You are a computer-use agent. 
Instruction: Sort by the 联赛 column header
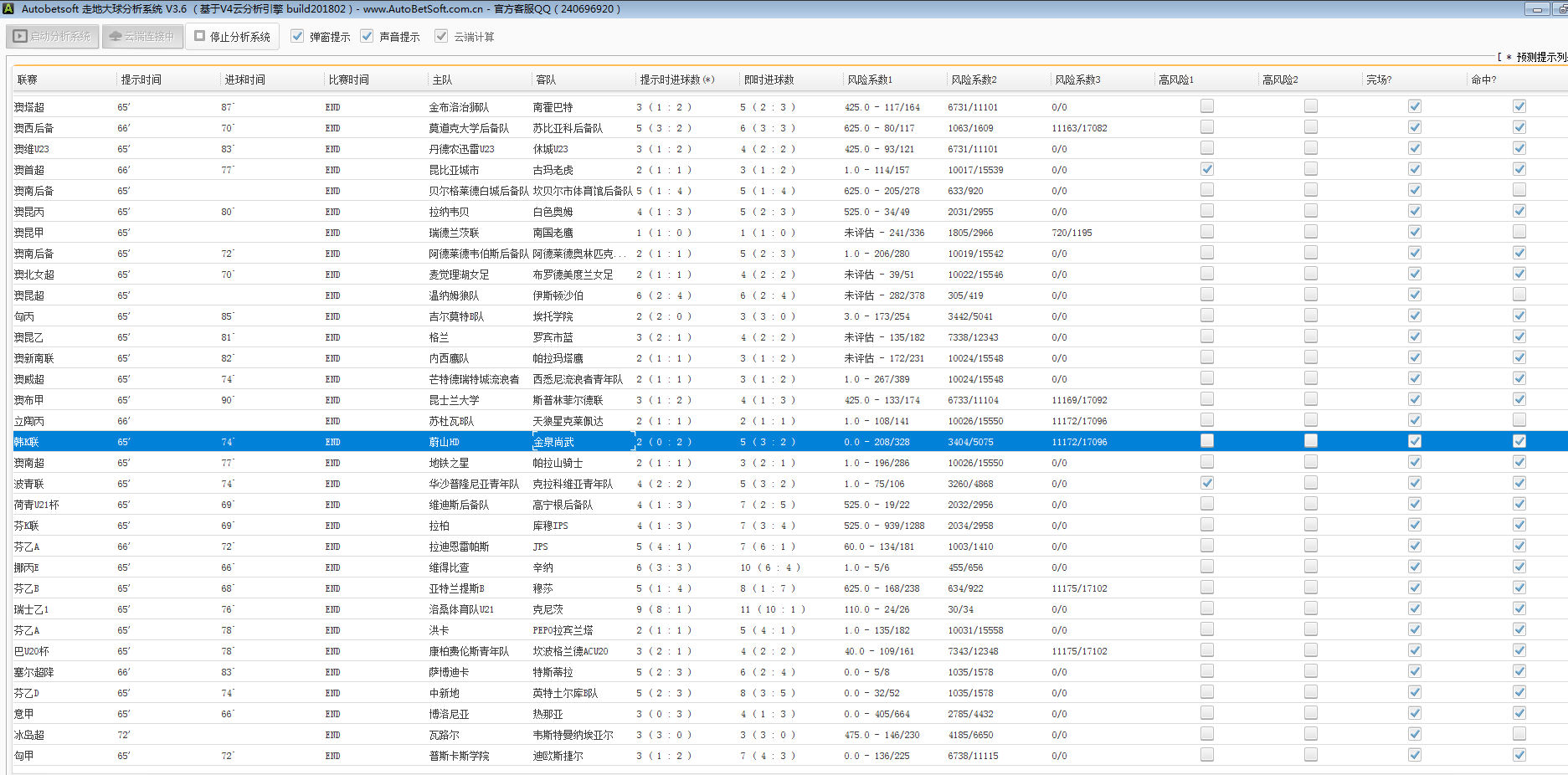click(28, 80)
